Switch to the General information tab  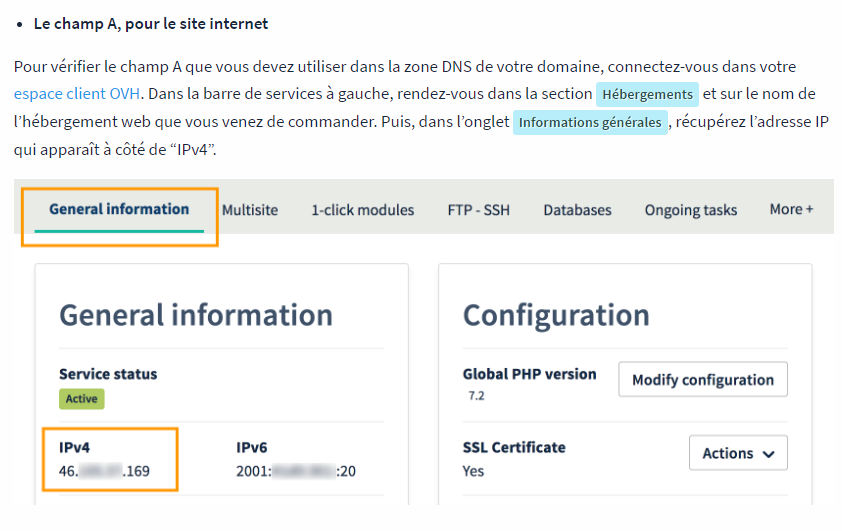(x=119, y=209)
